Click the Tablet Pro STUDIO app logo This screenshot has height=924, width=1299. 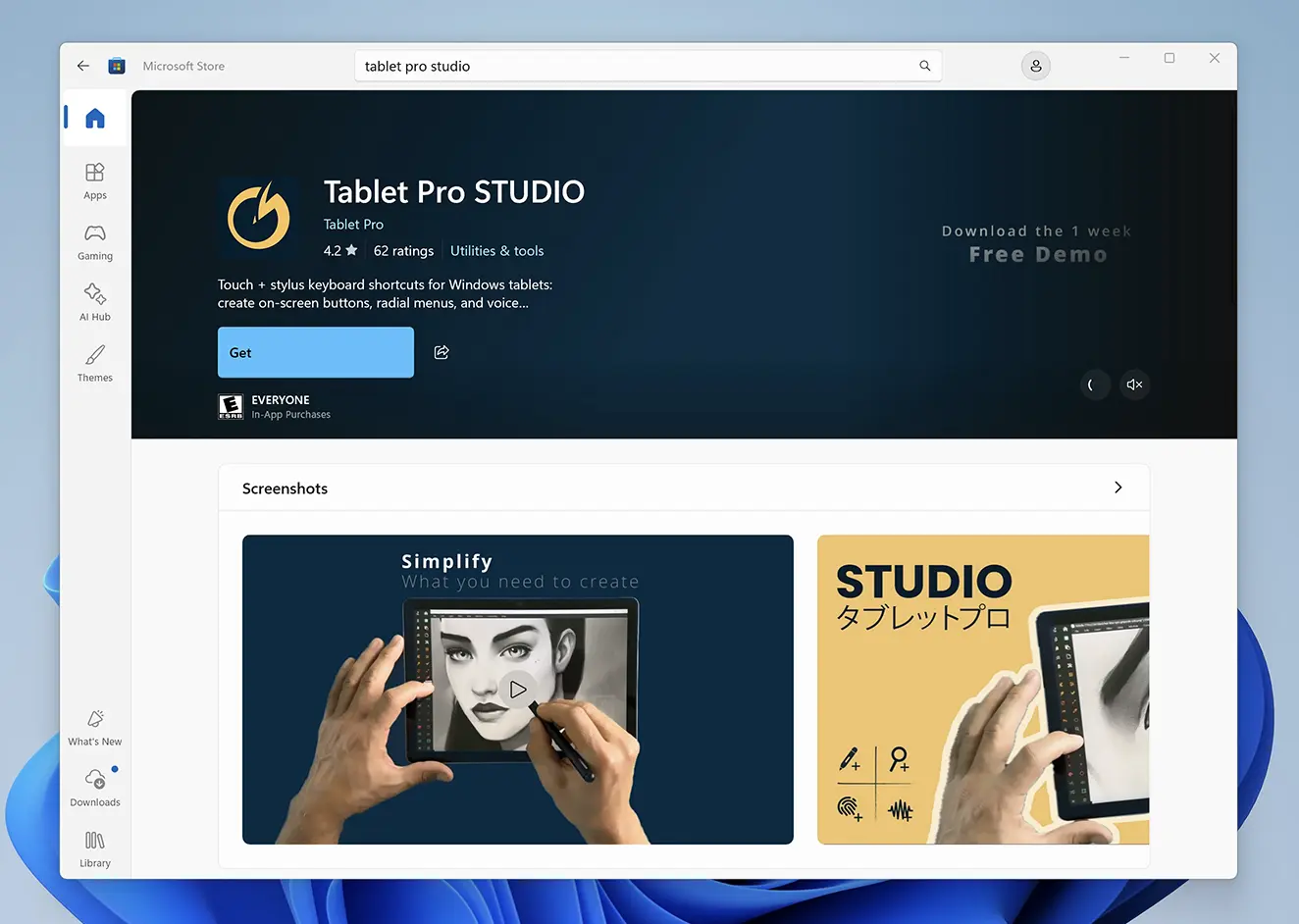click(x=259, y=217)
